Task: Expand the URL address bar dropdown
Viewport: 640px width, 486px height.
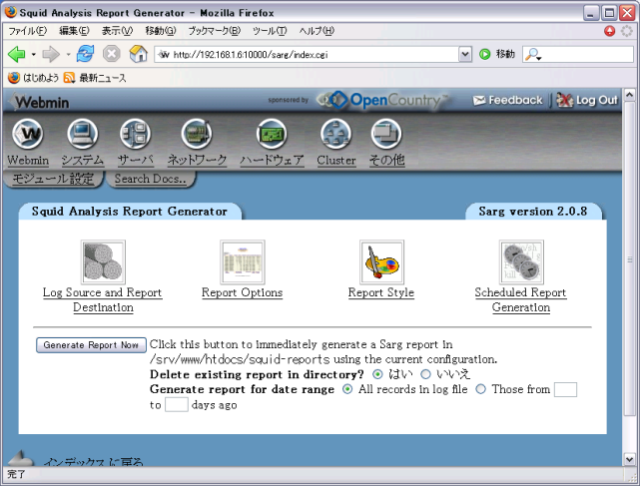Action: (x=464, y=54)
